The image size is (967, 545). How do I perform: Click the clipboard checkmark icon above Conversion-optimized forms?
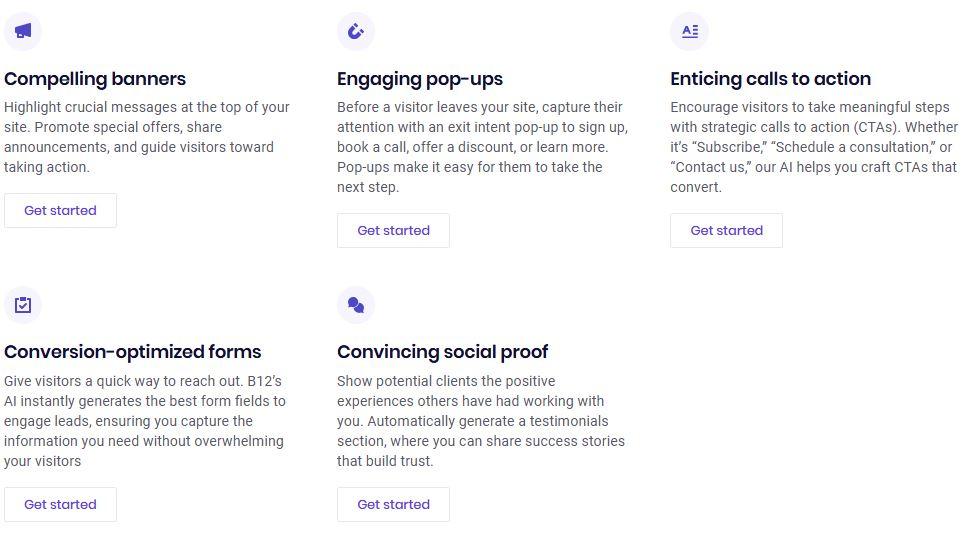coord(23,305)
